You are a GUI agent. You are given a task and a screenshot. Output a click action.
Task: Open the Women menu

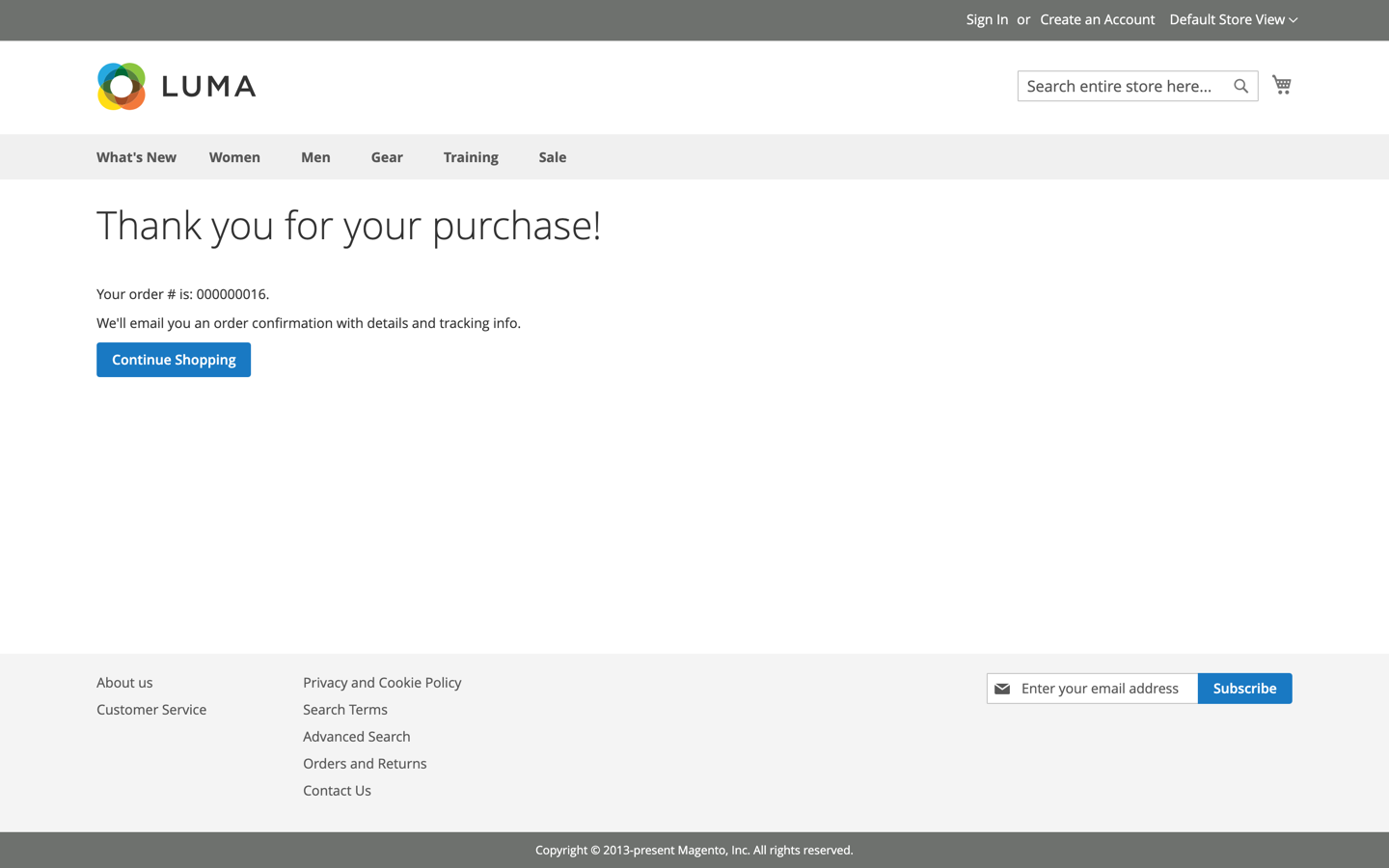(234, 157)
